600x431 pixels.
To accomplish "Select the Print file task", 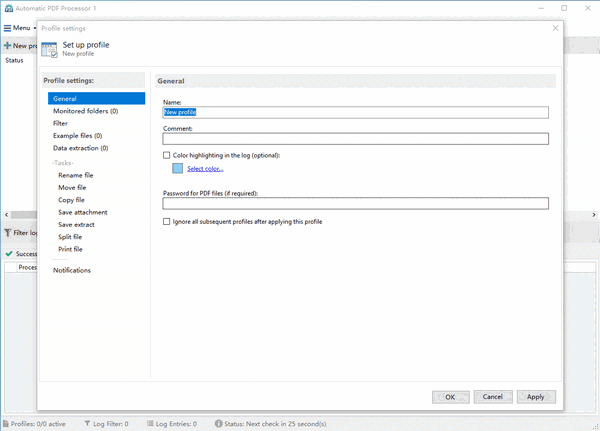I will click(x=70, y=249).
